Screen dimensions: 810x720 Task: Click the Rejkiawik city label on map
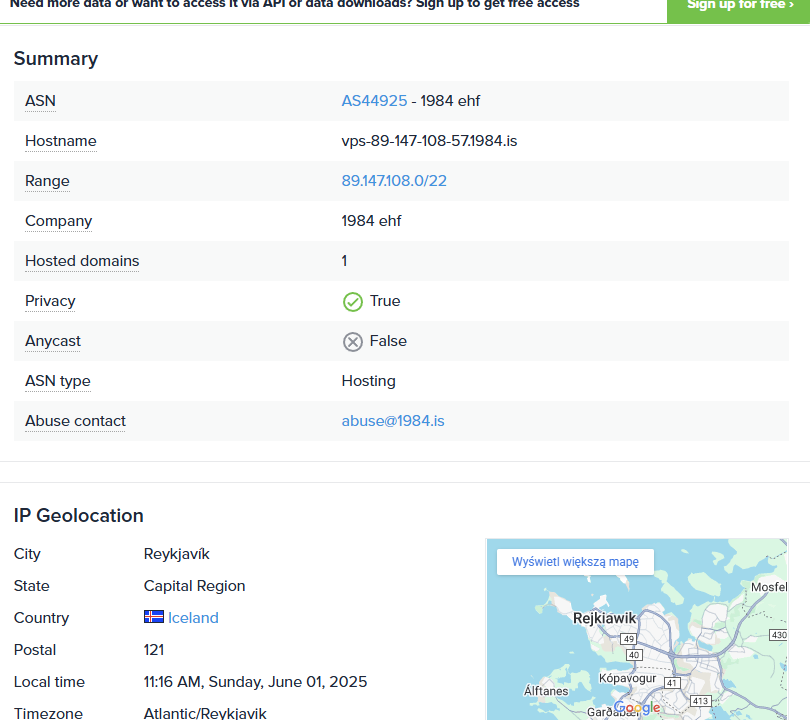pyautogui.click(x=604, y=618)
